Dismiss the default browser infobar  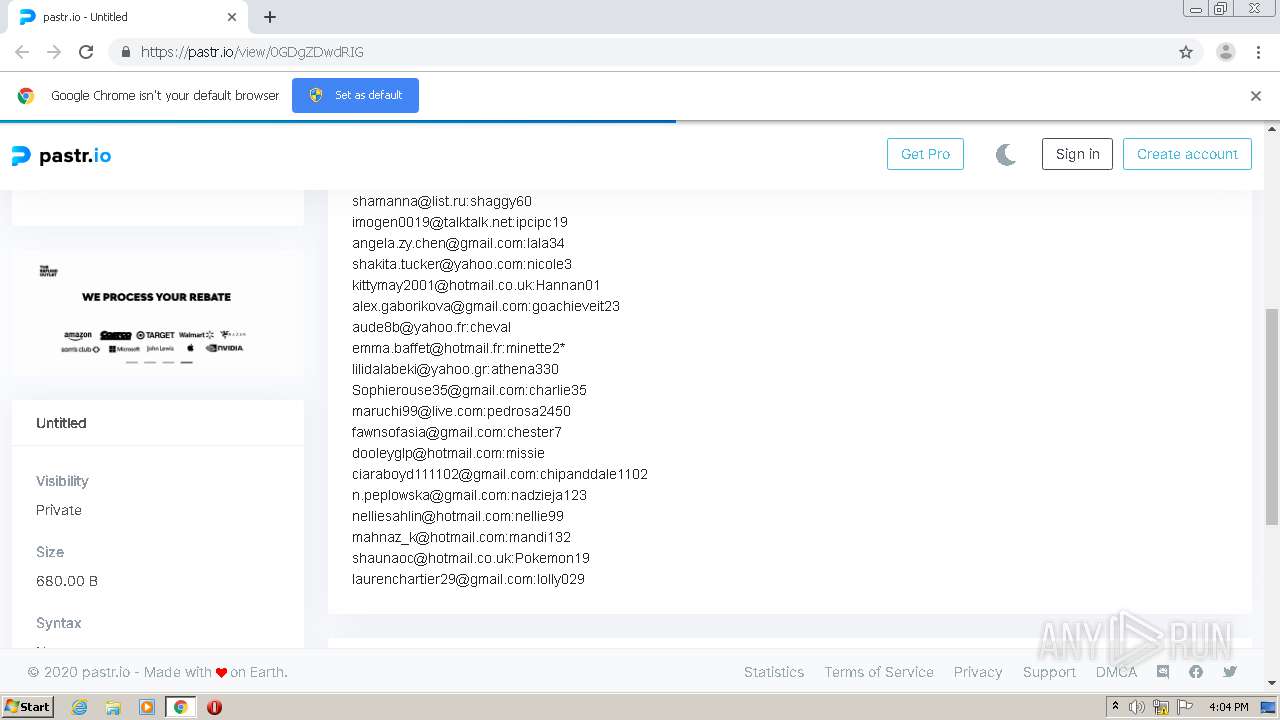click(1256, 96)
